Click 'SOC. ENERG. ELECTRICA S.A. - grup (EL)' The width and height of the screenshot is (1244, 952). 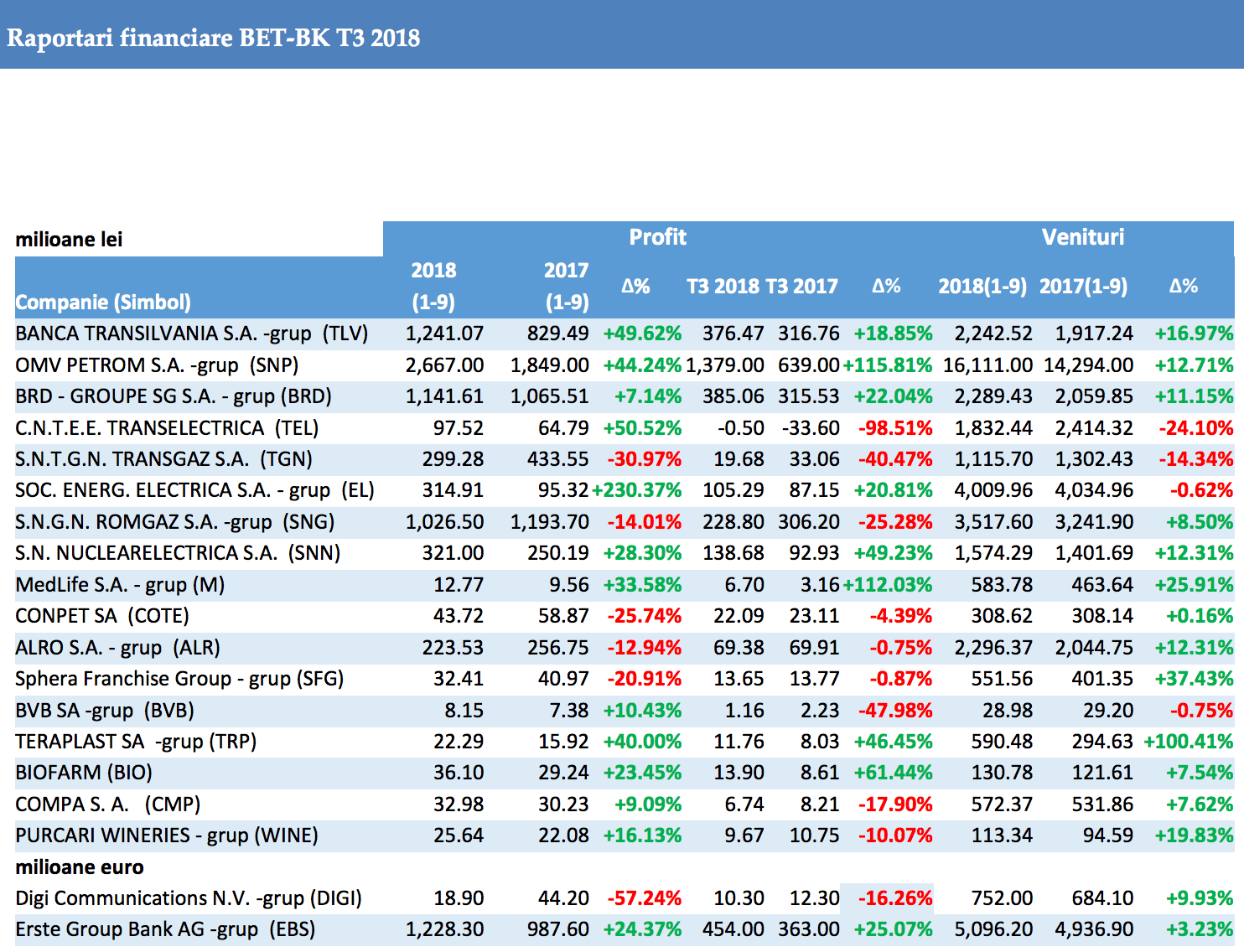point(194,490)
